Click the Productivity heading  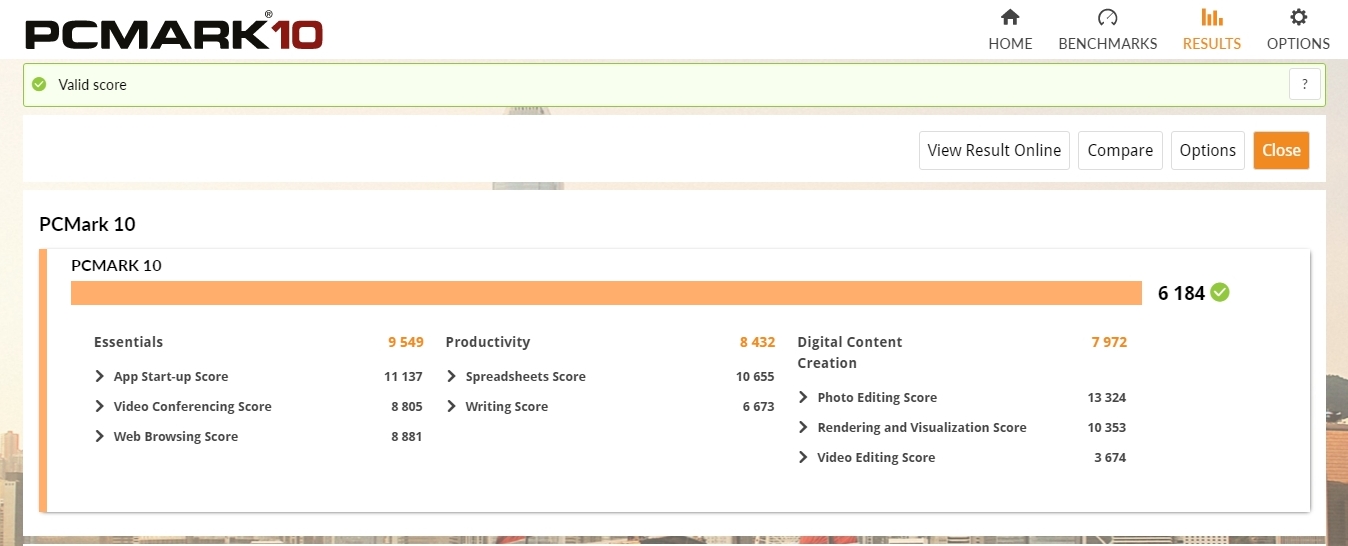[x=488, y=342]
